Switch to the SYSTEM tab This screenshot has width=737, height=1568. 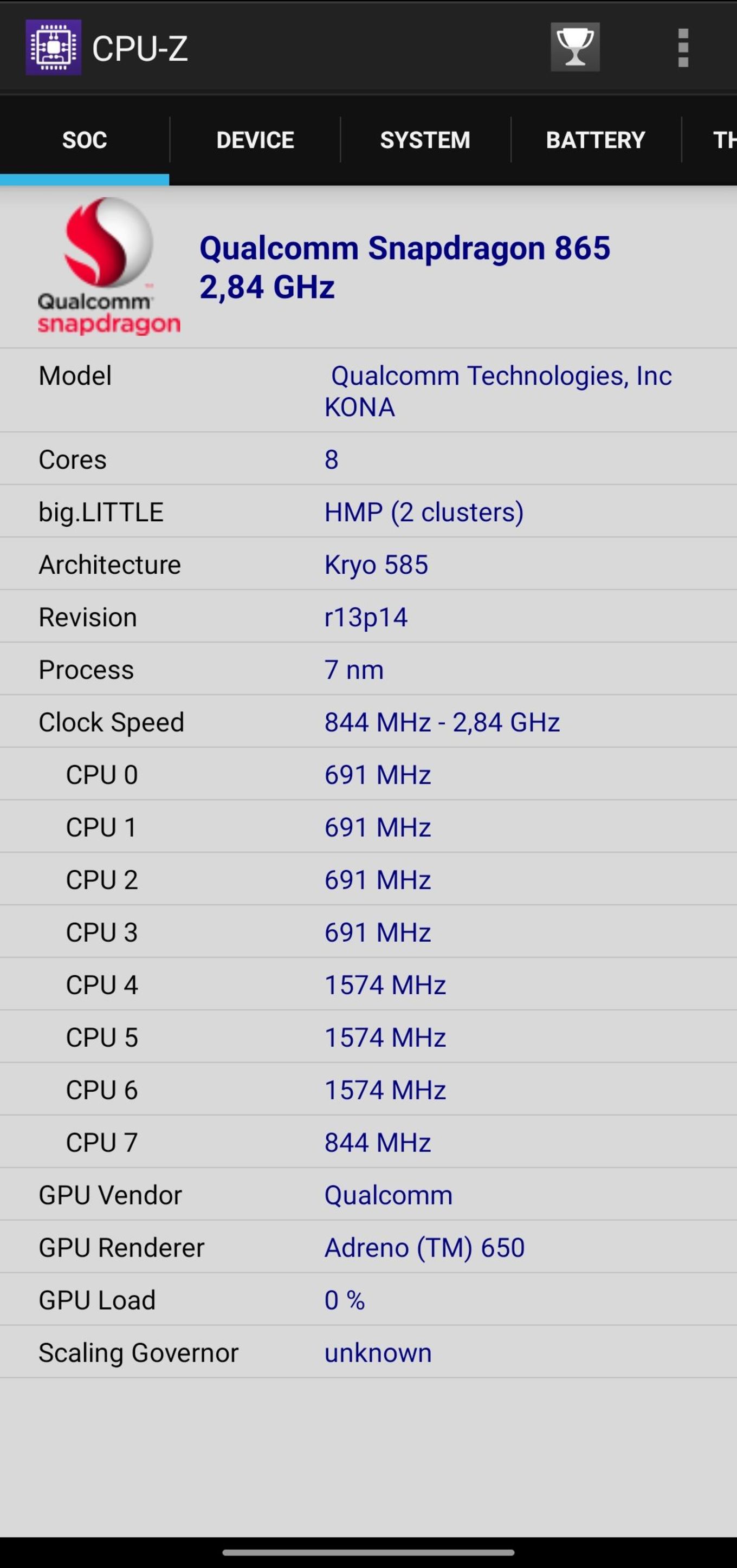pyautogui.click(x=425, y=140)
